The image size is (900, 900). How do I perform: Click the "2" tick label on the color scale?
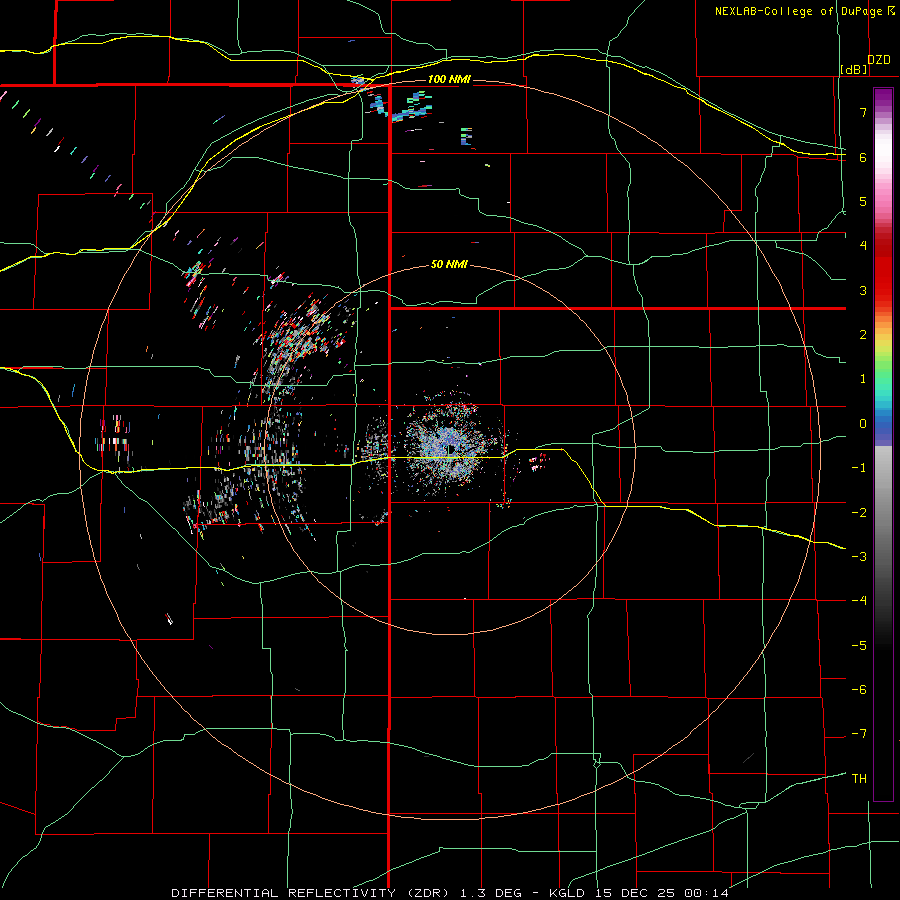click(x=863, y=335)
